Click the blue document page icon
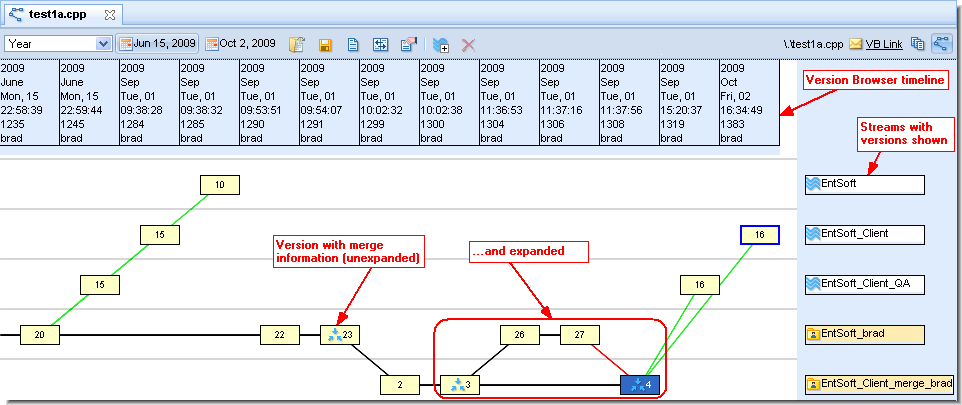This screenshot has width=962, height=405. pyautogui.click(x=353, y=45)
